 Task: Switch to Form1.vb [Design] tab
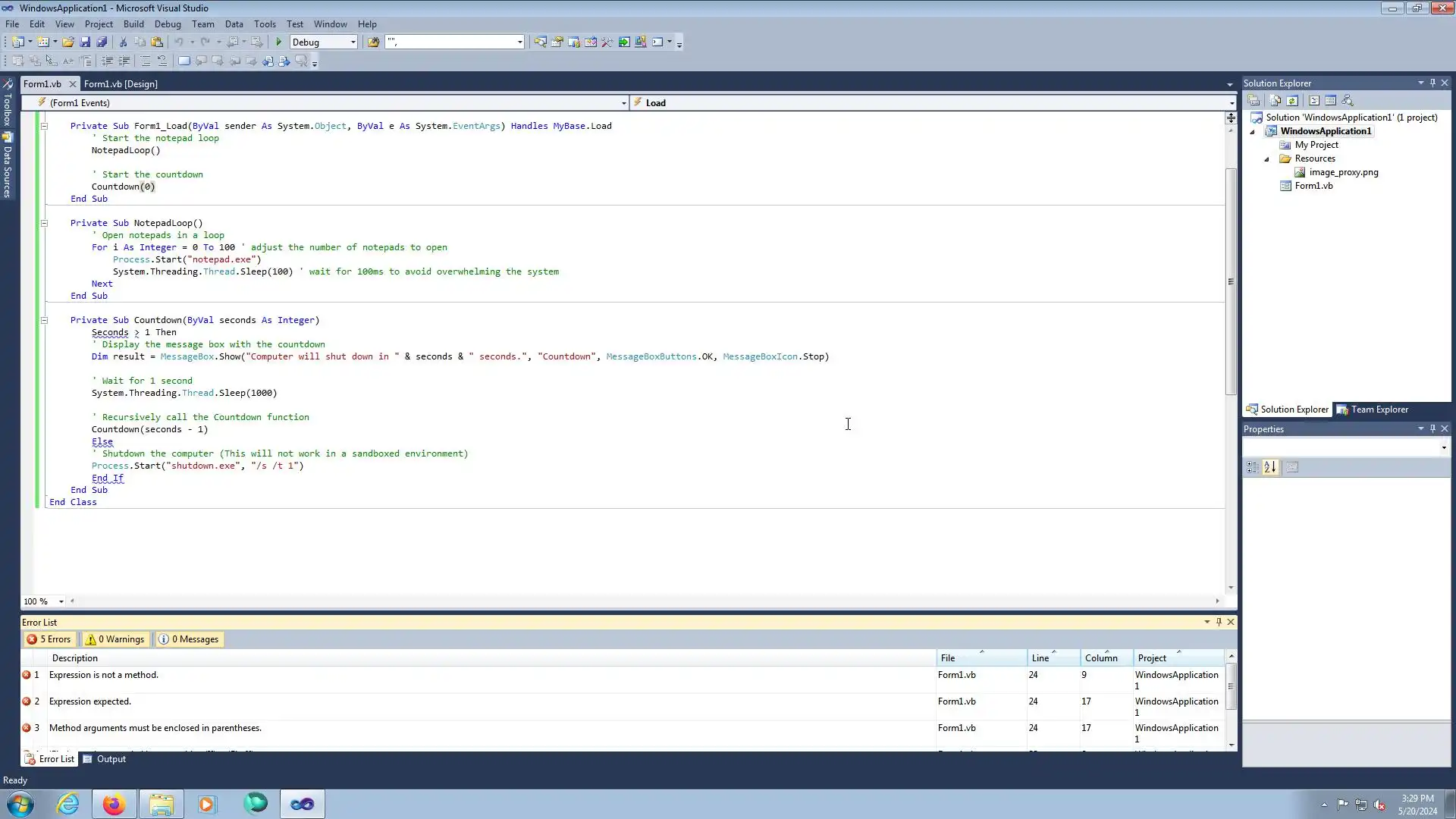(121, 84)
